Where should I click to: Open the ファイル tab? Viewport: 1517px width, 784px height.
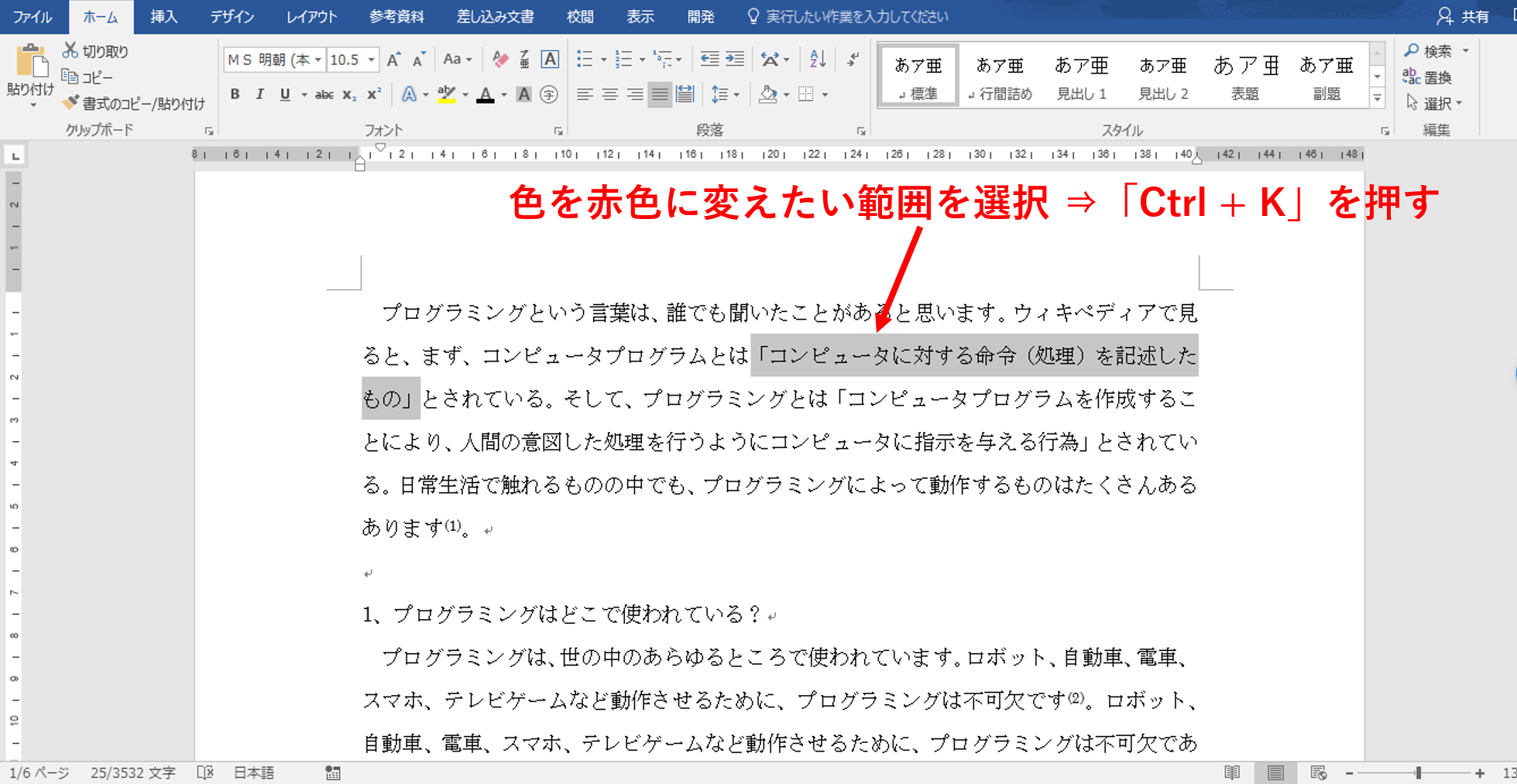coord(33,16)
